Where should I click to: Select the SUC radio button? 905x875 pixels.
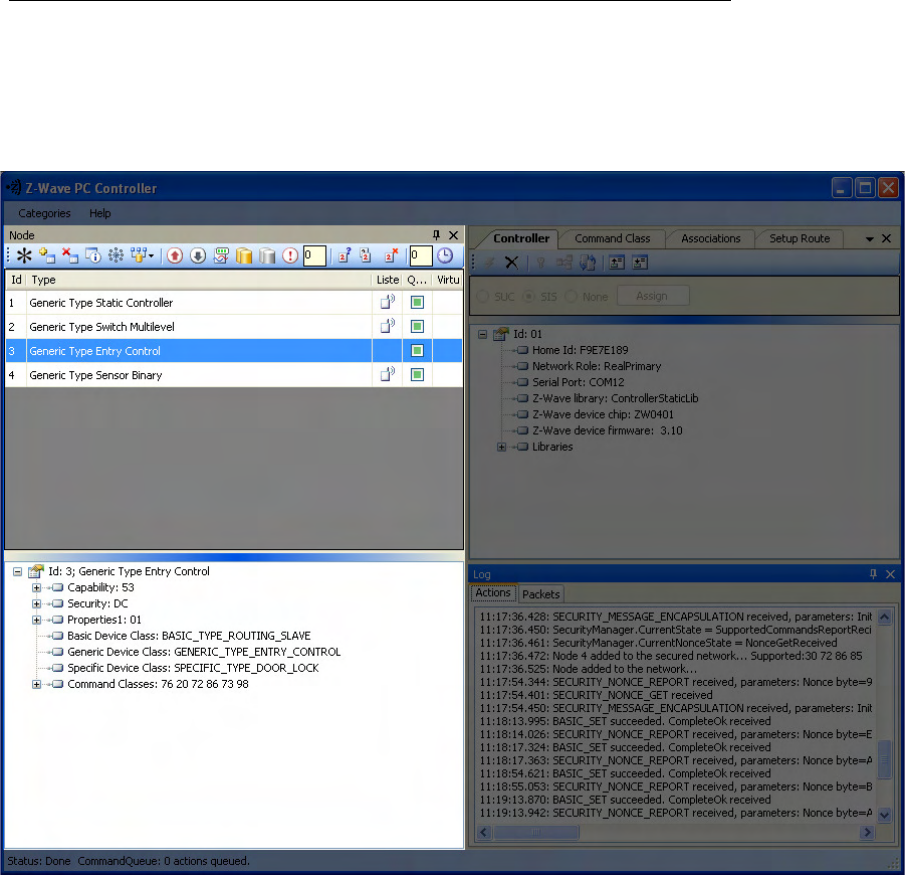tap(483, 296)
